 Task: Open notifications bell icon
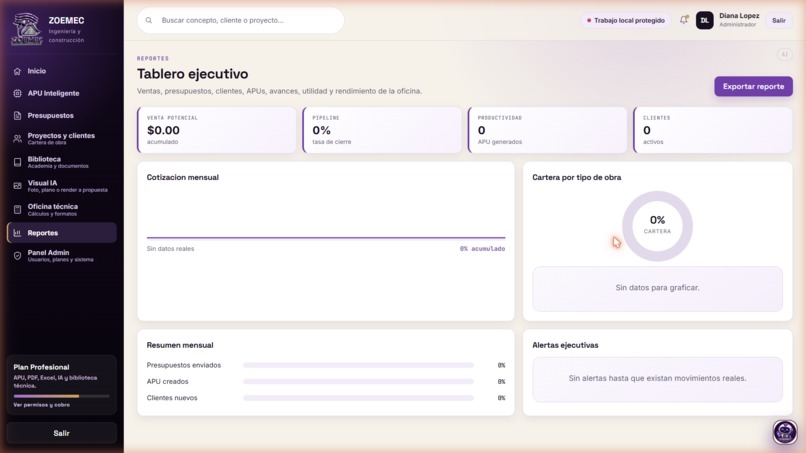pyautogui.click(x=684, y=20)
